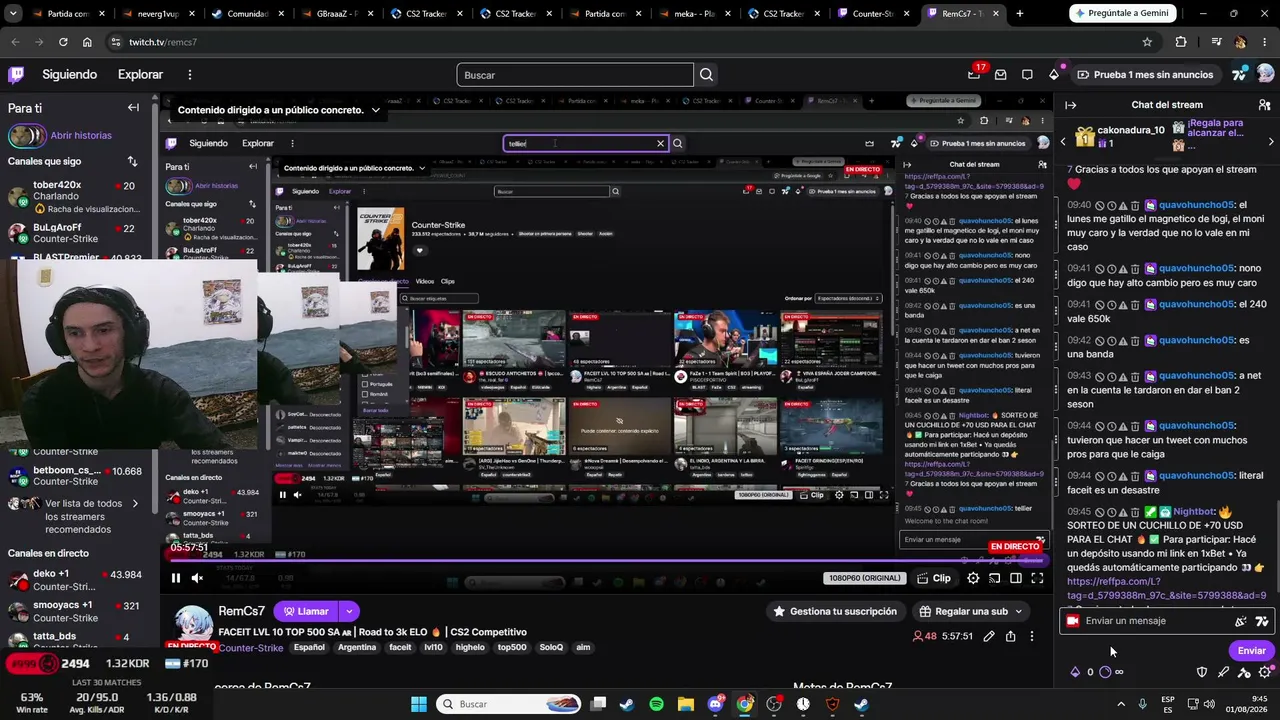Viewport: 1280px width, 720px height.
Task: Open the three-dot more menu beside Explorar
Action: pos(190,74)
